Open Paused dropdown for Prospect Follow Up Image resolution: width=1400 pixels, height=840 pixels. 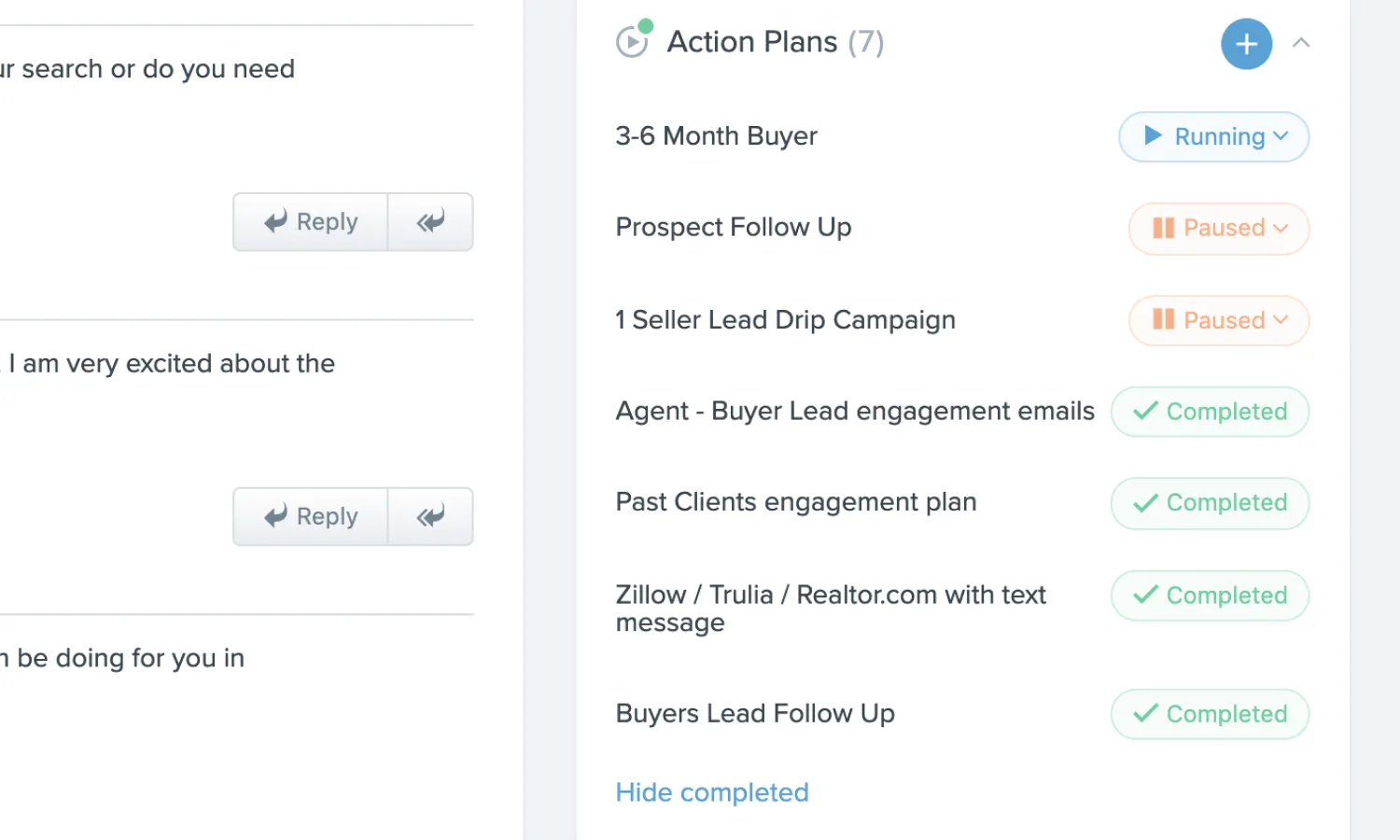(x=1218, y=229)
